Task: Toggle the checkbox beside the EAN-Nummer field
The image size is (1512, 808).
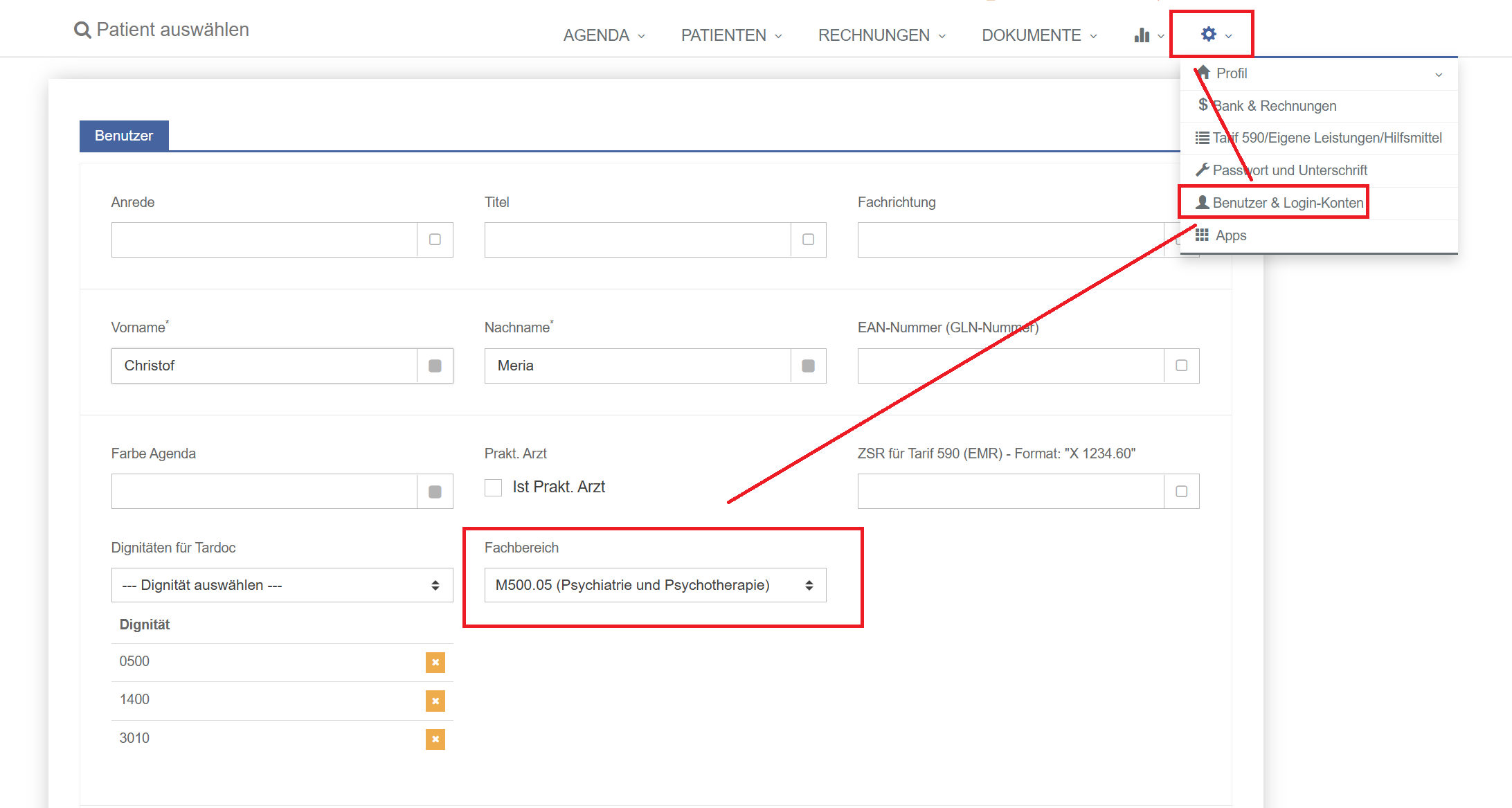Action: pyautogui.click(x=1181, y=366)
